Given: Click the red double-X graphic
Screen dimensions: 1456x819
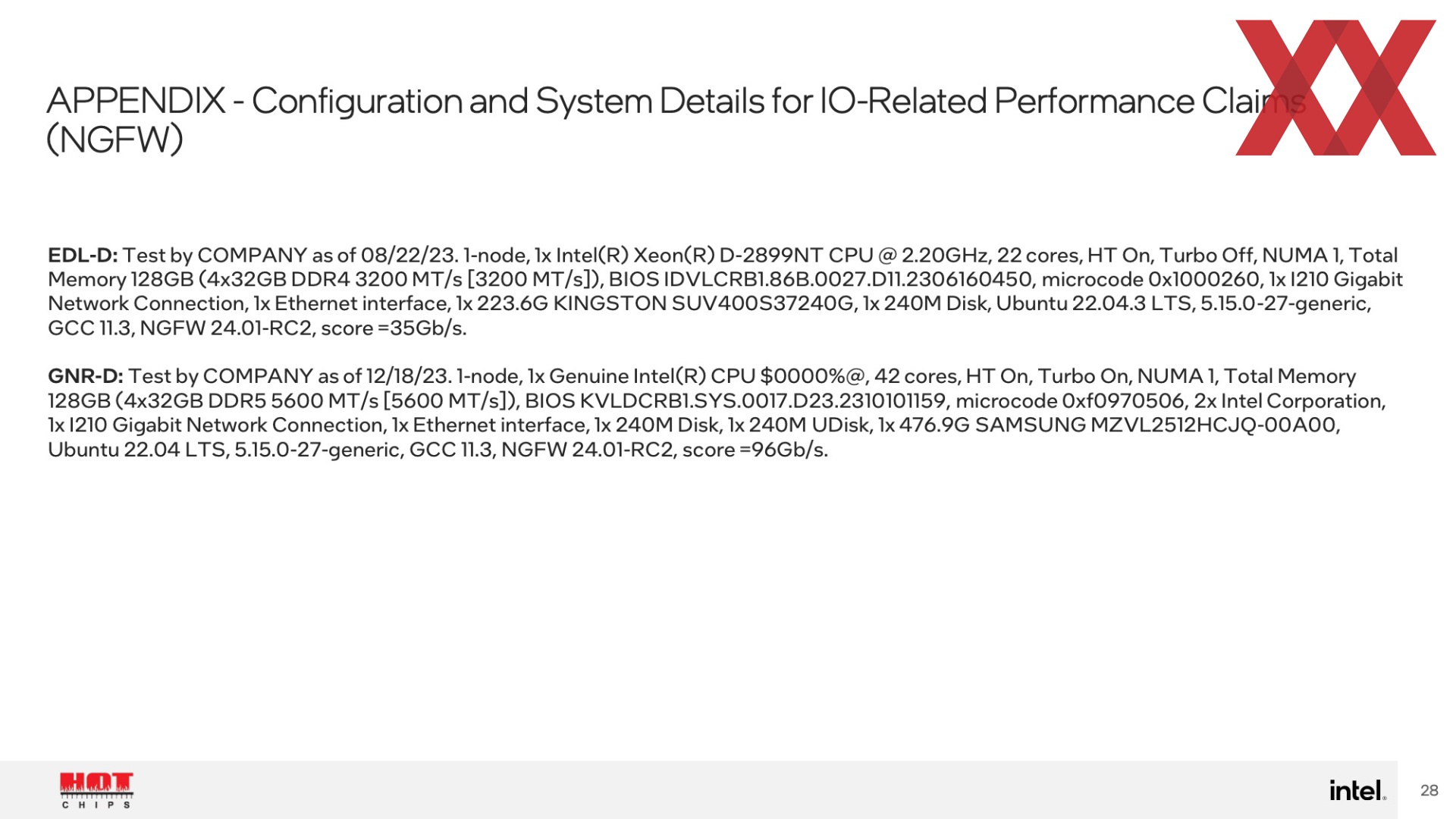Looking at the screenshot, I should pos(1335,87).
